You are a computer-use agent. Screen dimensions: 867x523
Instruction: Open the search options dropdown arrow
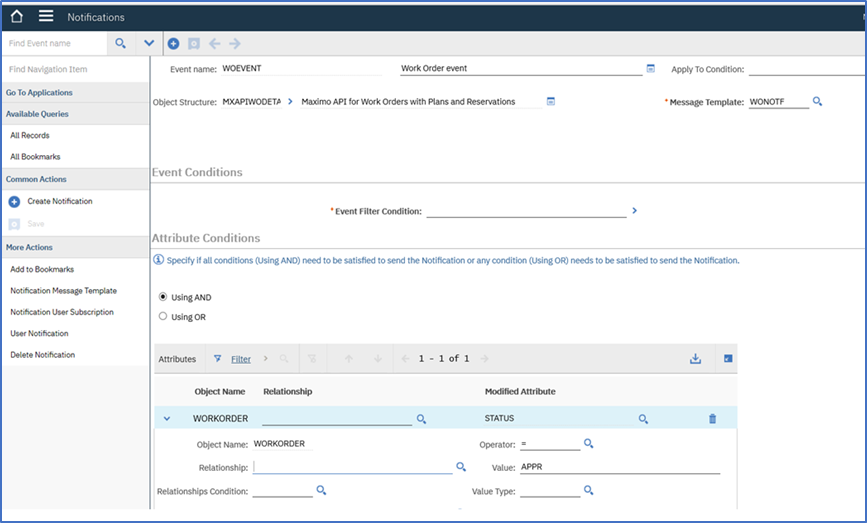(149, 43)
